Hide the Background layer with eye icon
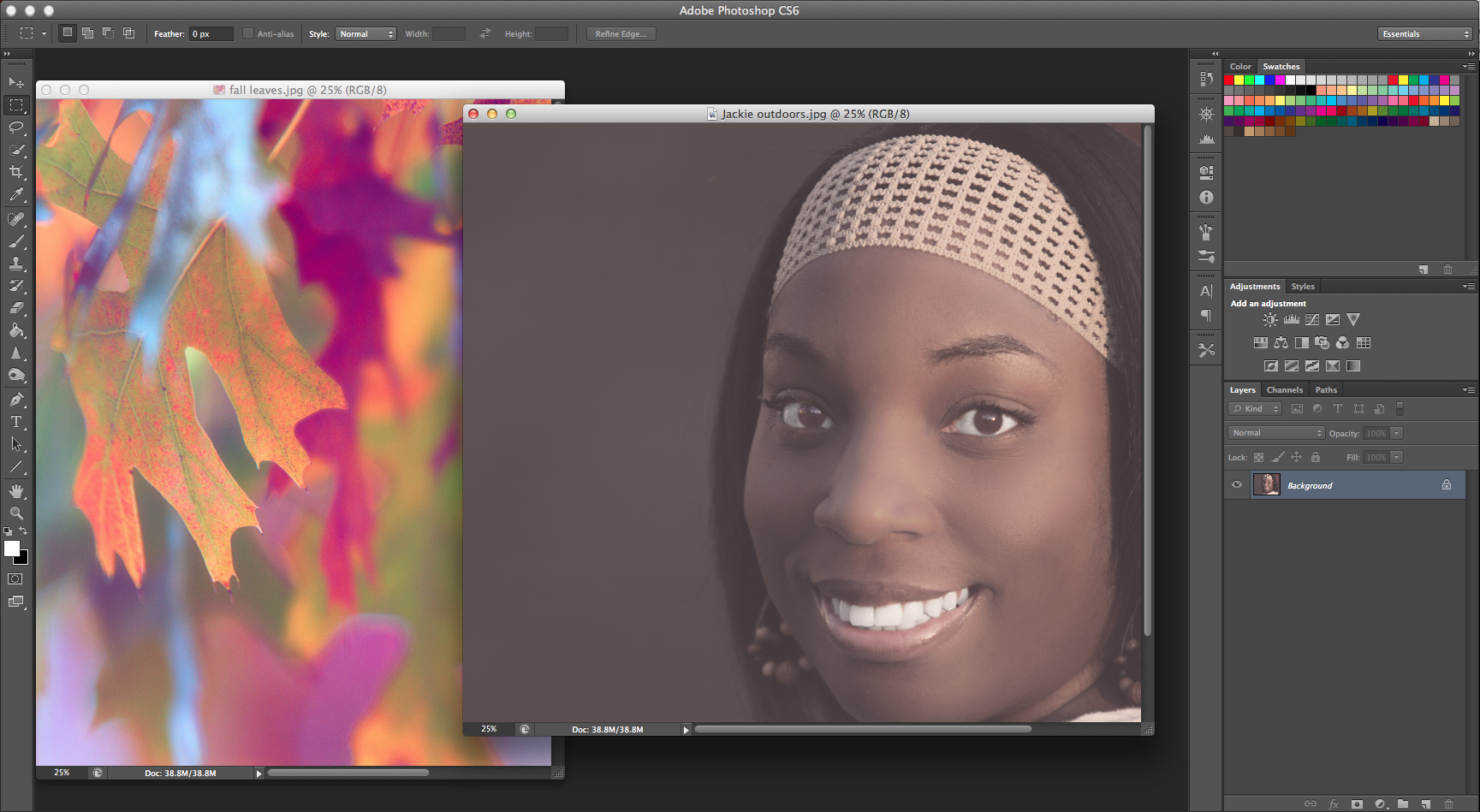The height and width of the screenshot is (812, 1480). 1237,485
